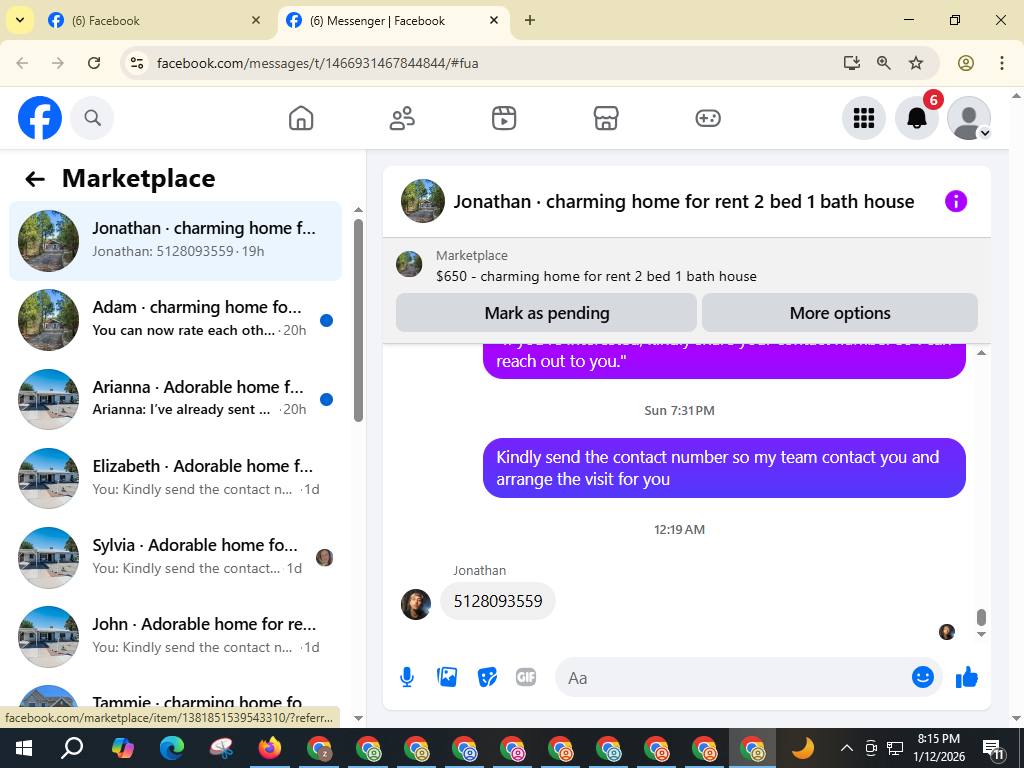Click scroll-down arrow of conversation list

coord(358,718)
